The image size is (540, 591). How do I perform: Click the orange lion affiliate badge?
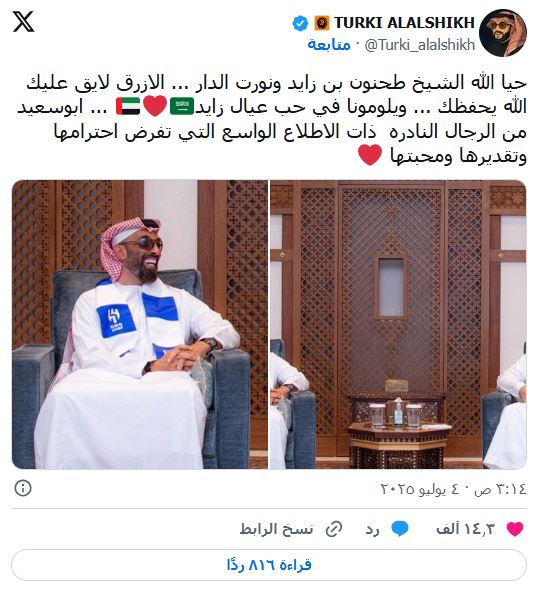click(321, 23)
